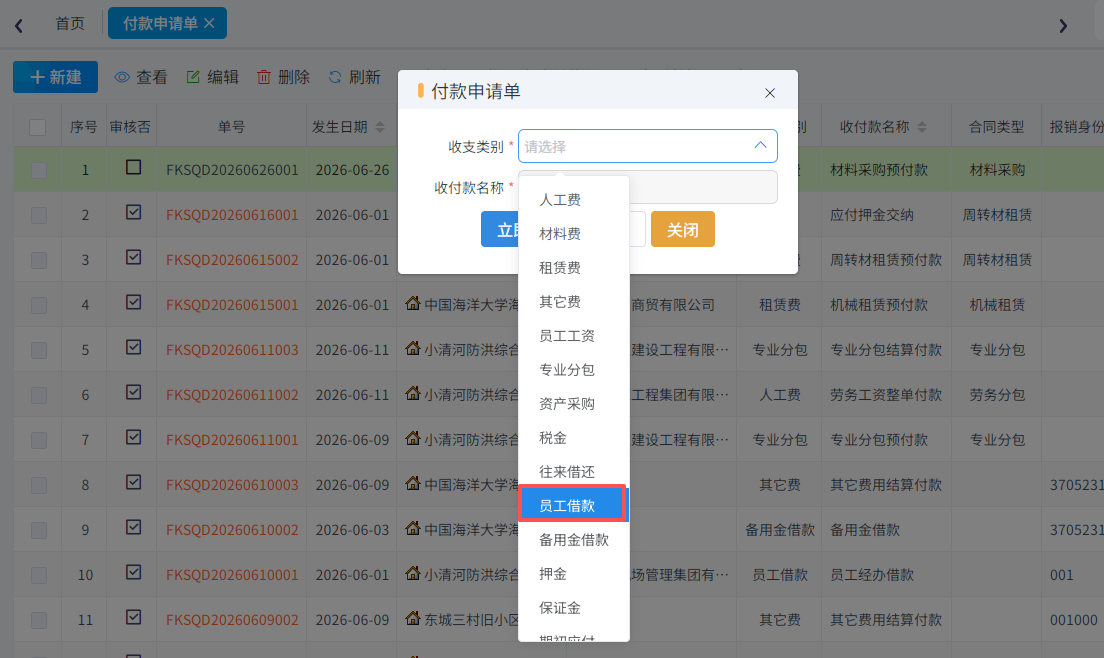Click the 劳务工资整单付款 cell
1104x658 pixels.
886,396
